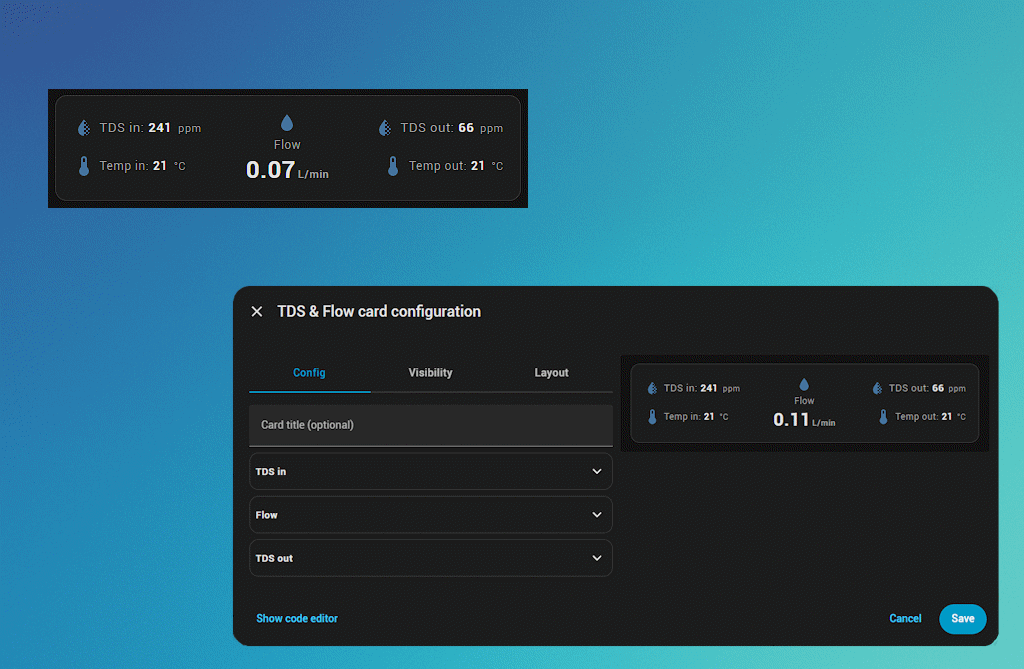Save the card configuration

pos(962,618)
